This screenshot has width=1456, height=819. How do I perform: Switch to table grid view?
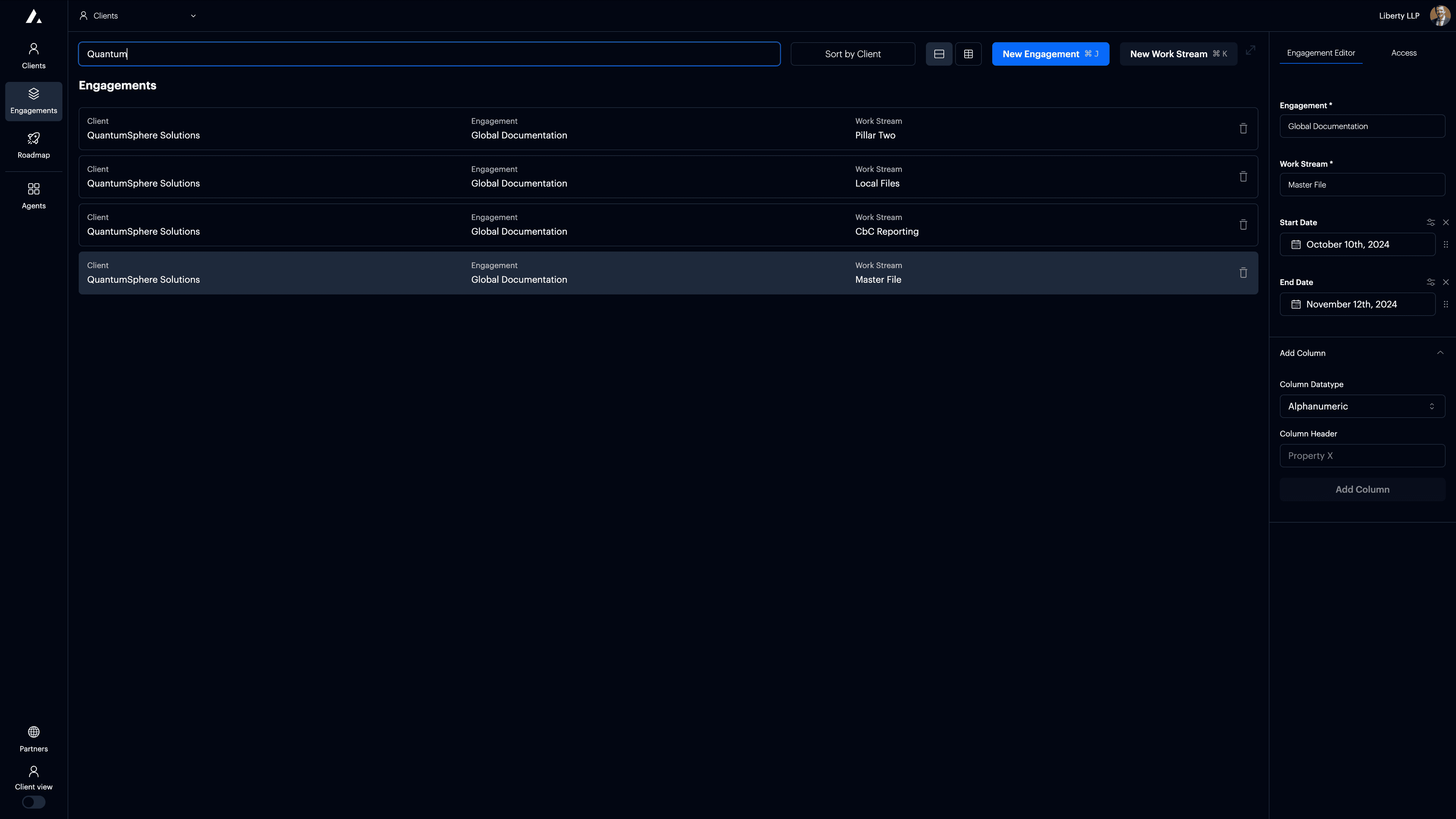point(968,54)
